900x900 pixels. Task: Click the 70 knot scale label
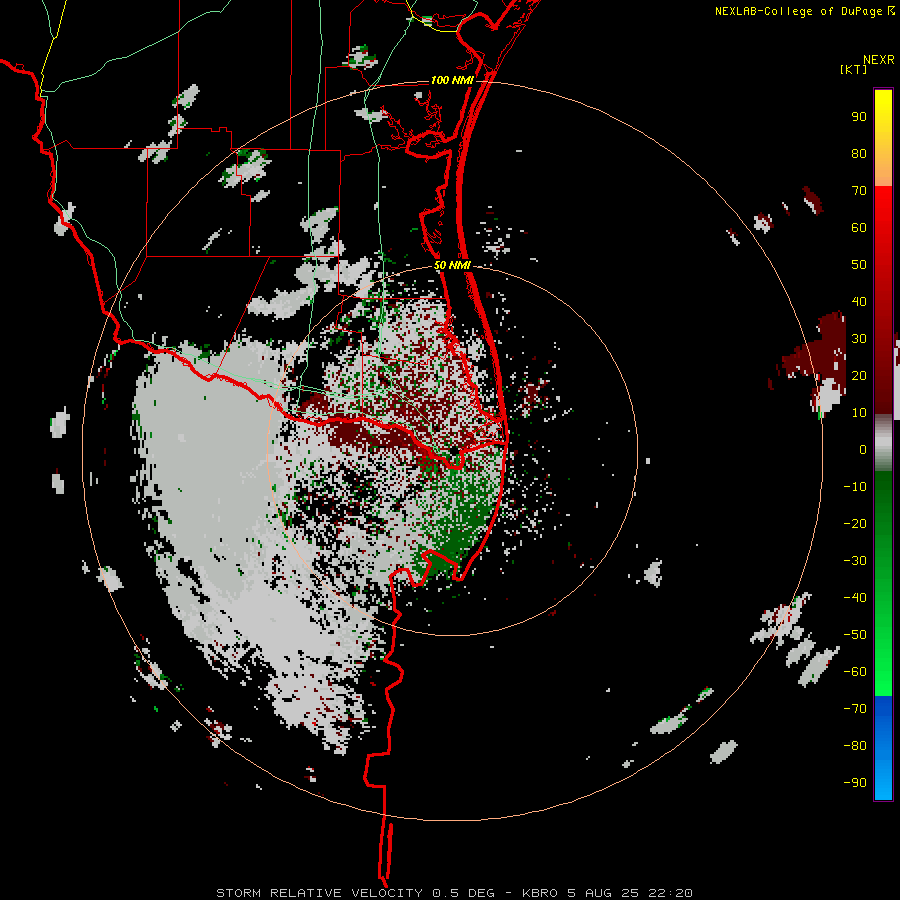click(x=859, y=191)
